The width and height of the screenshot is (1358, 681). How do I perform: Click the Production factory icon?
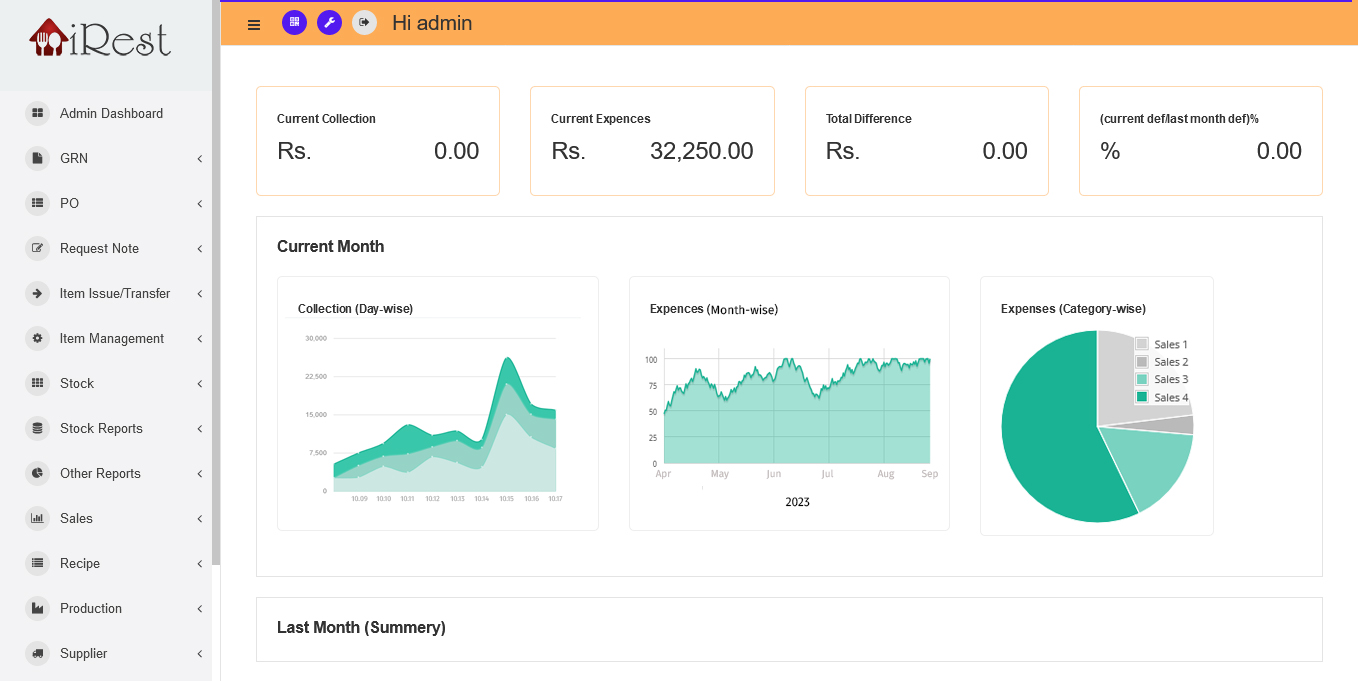click(38, 608)
